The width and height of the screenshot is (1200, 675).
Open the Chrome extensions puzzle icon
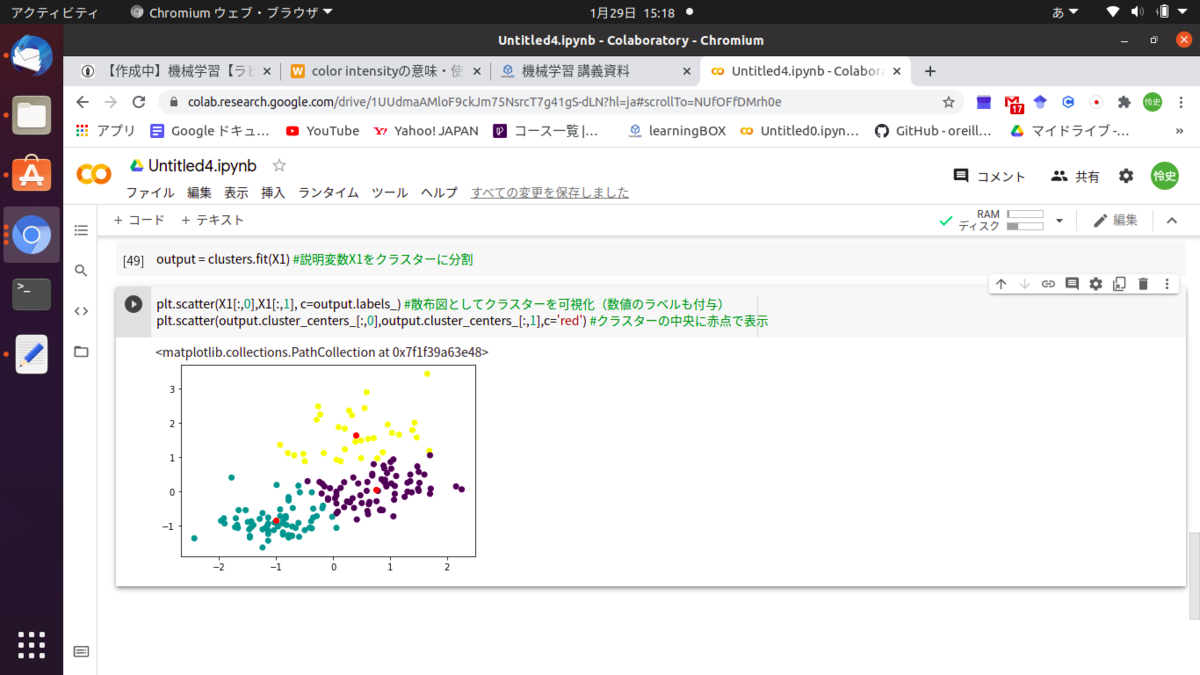pyautogui.click(x=1123, y=102)
